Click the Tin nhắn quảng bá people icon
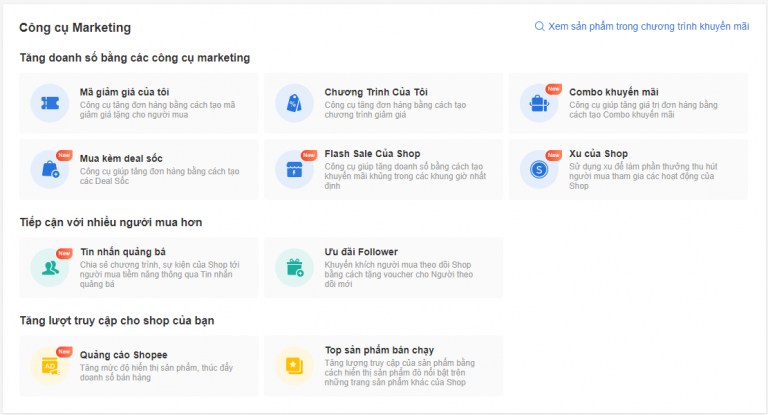The image size is (768, 415). 50,268
